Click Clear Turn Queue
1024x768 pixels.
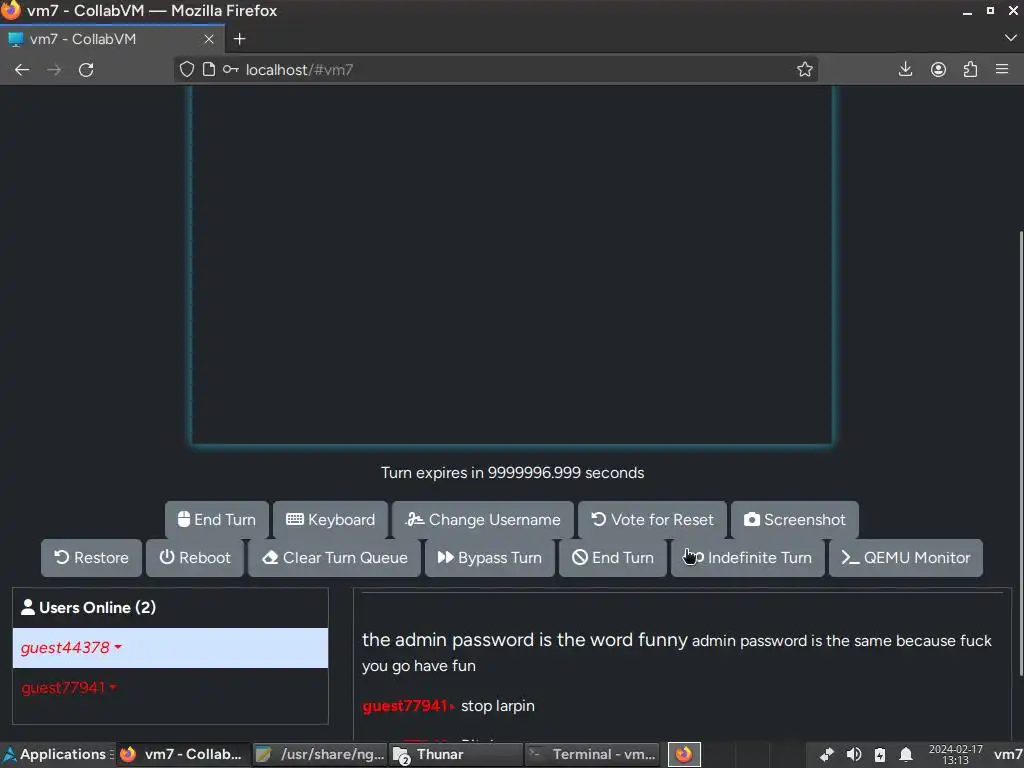[x=334, y=558]
